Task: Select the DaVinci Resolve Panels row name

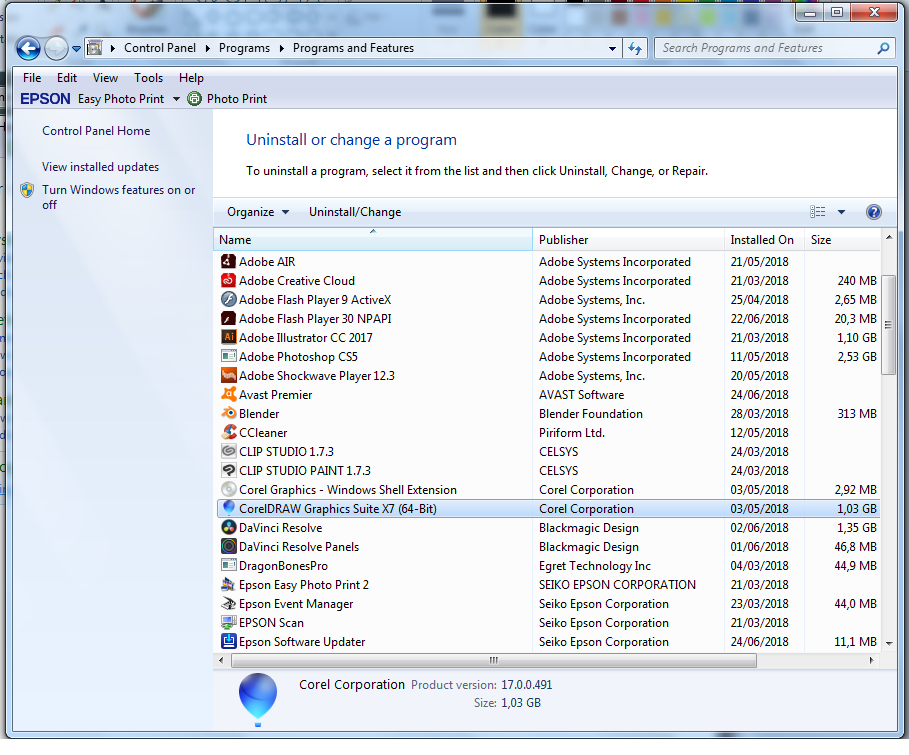Action: [x=299, y=546]
